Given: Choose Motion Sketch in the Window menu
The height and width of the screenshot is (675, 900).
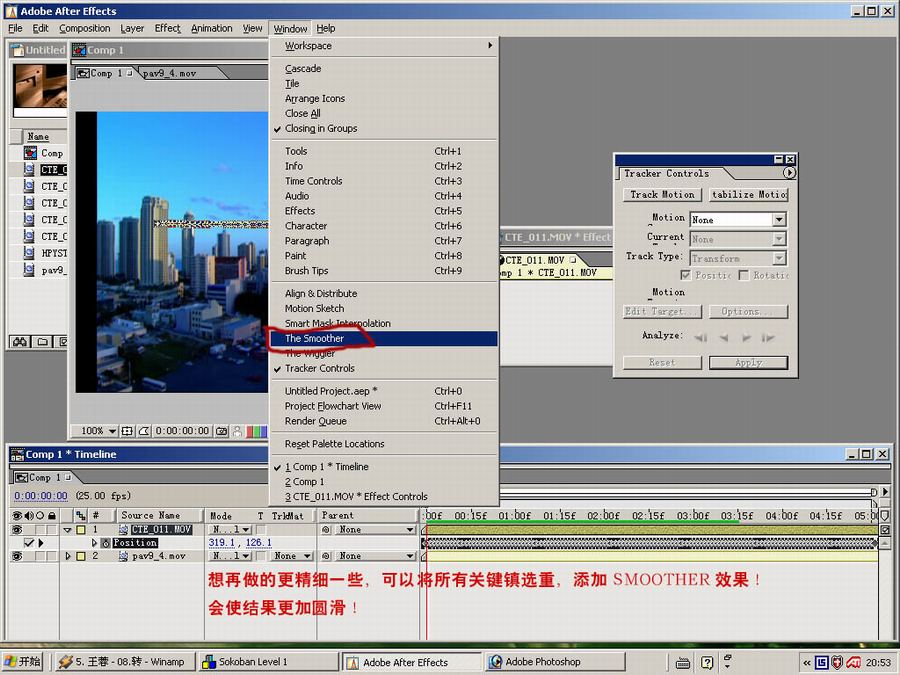Looking at the screenshot, I should click(x=314, y=309).
